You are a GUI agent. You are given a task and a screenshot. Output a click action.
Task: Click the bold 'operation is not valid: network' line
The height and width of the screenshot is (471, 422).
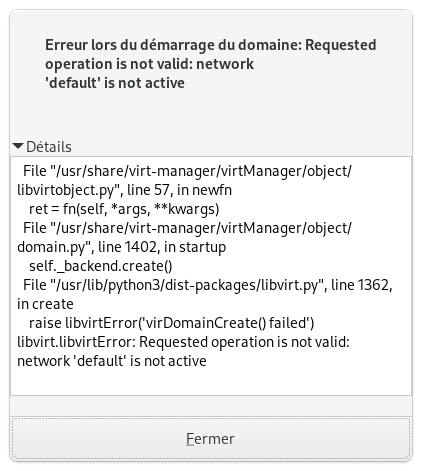click(x=149, y=64)
